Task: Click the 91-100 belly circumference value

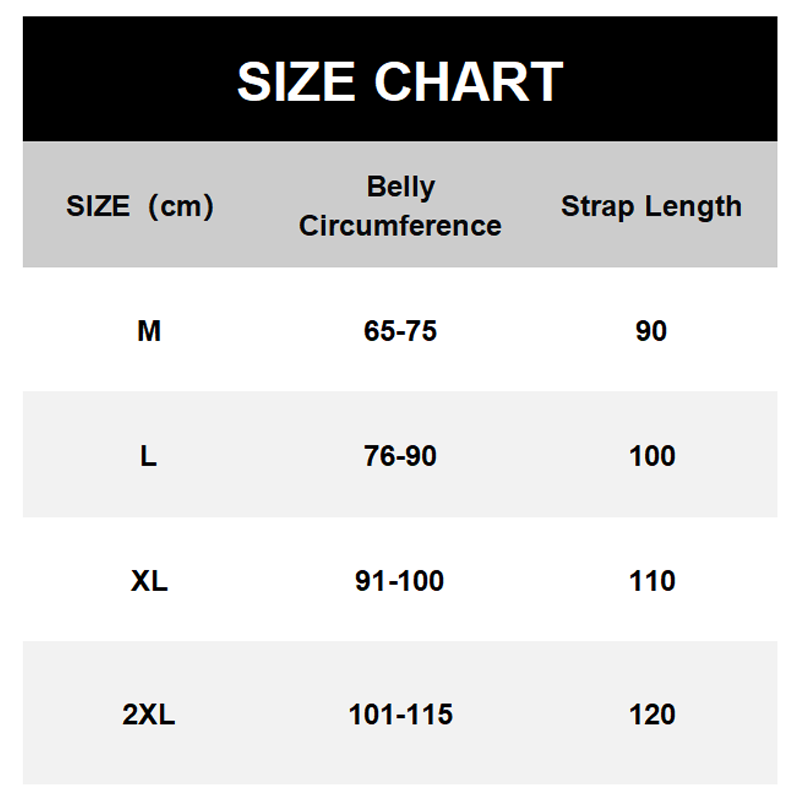Action: [x=400, y=581]
